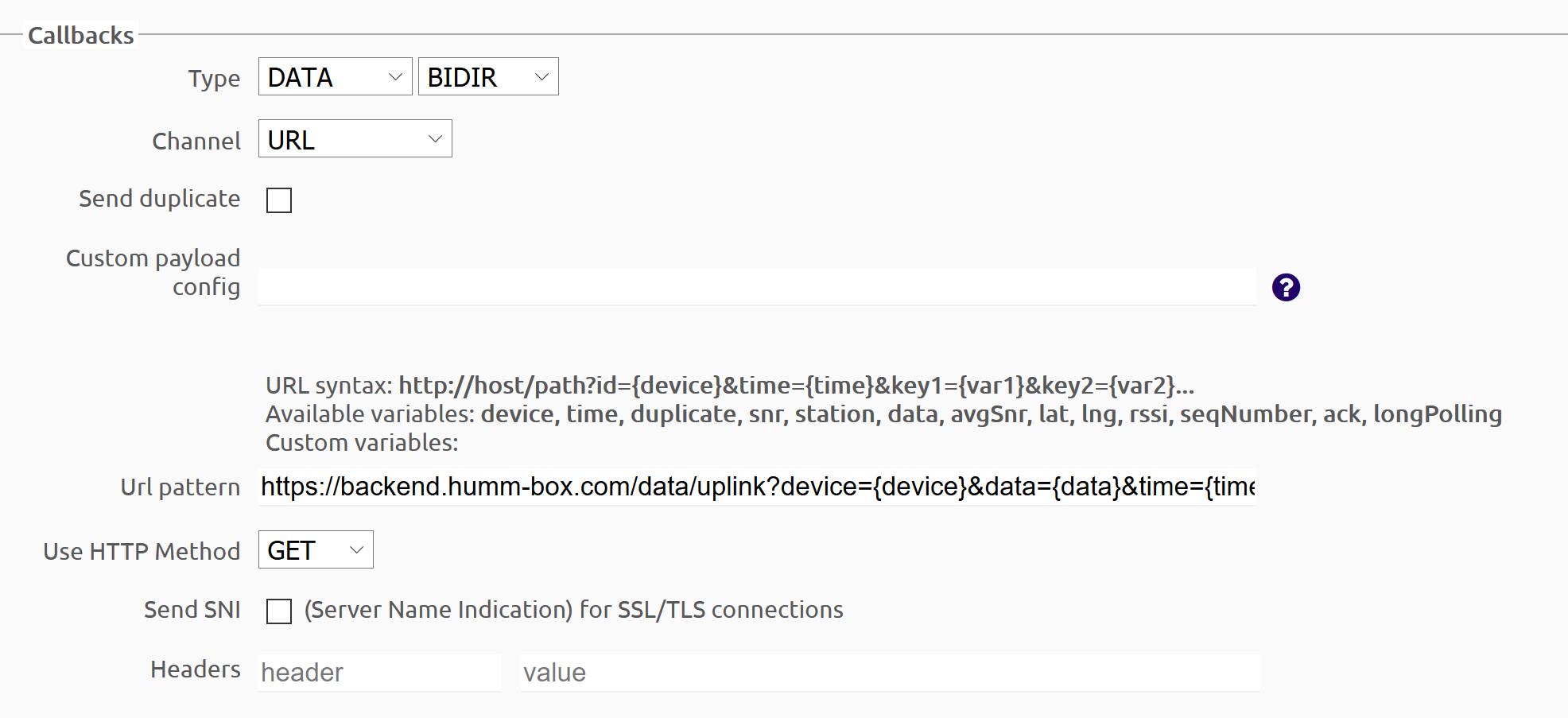Screen dimensions: 1568x718
Task: Enable the Send duplicate checkbox
Action: tap(279, 200)
